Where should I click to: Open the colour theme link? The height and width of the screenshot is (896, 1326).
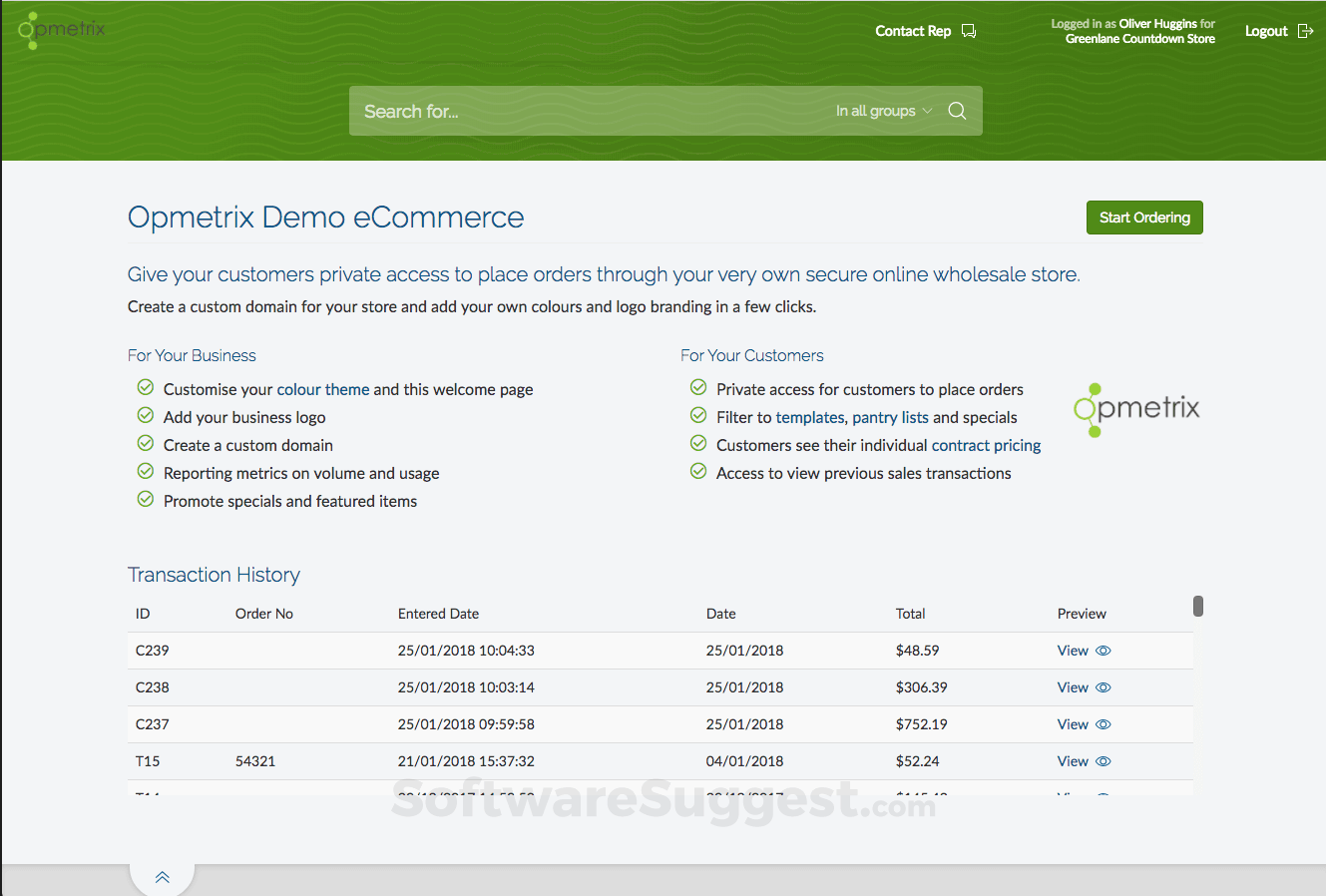click(x=322, y=389)
